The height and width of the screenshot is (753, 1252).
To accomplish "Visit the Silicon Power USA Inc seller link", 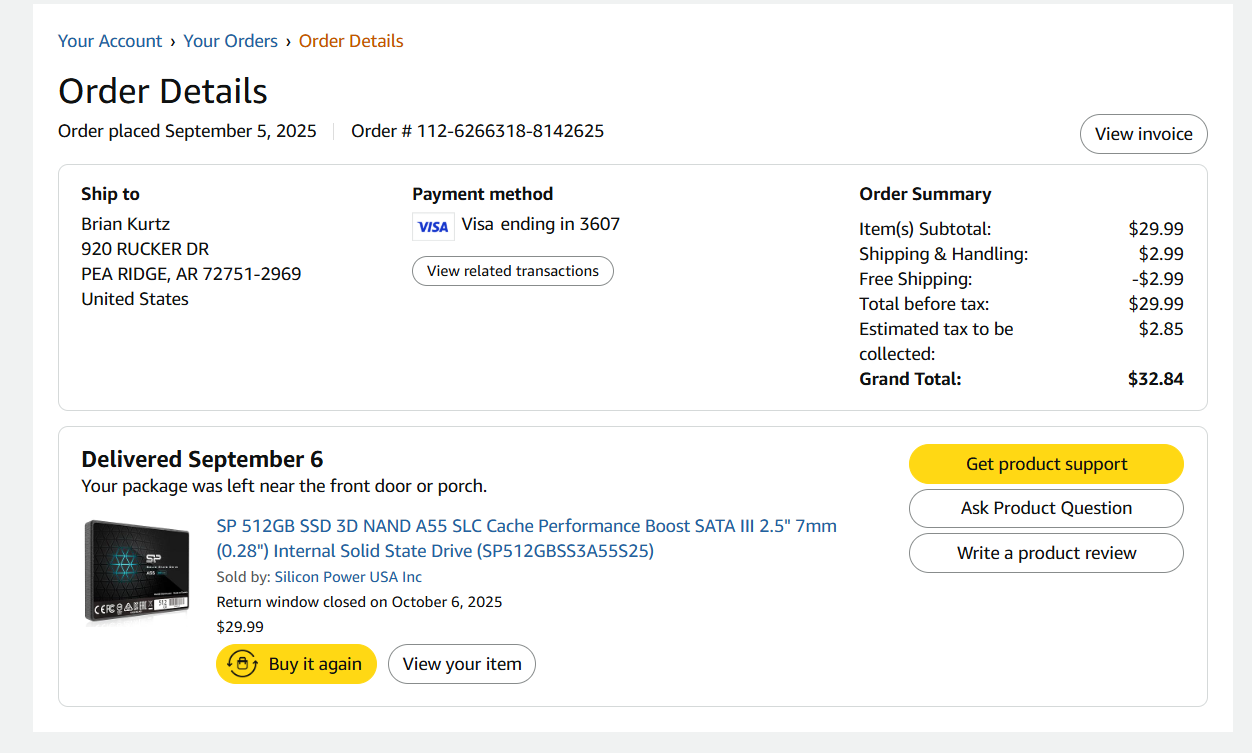I will [x=348, y=577].
